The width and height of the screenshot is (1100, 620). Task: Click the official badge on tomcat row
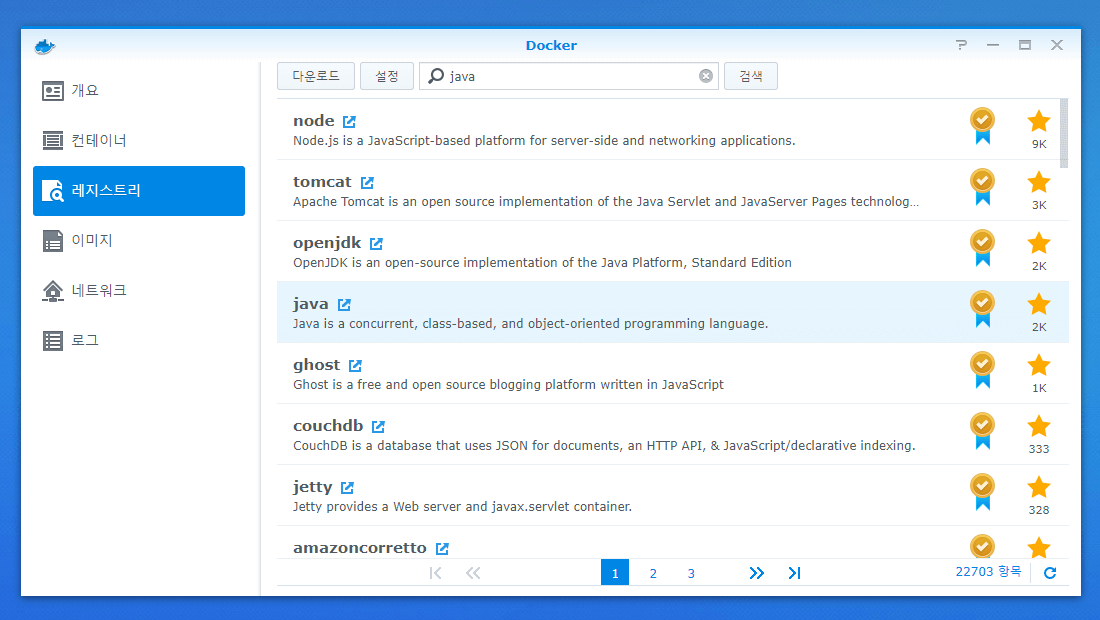point(982,187)
